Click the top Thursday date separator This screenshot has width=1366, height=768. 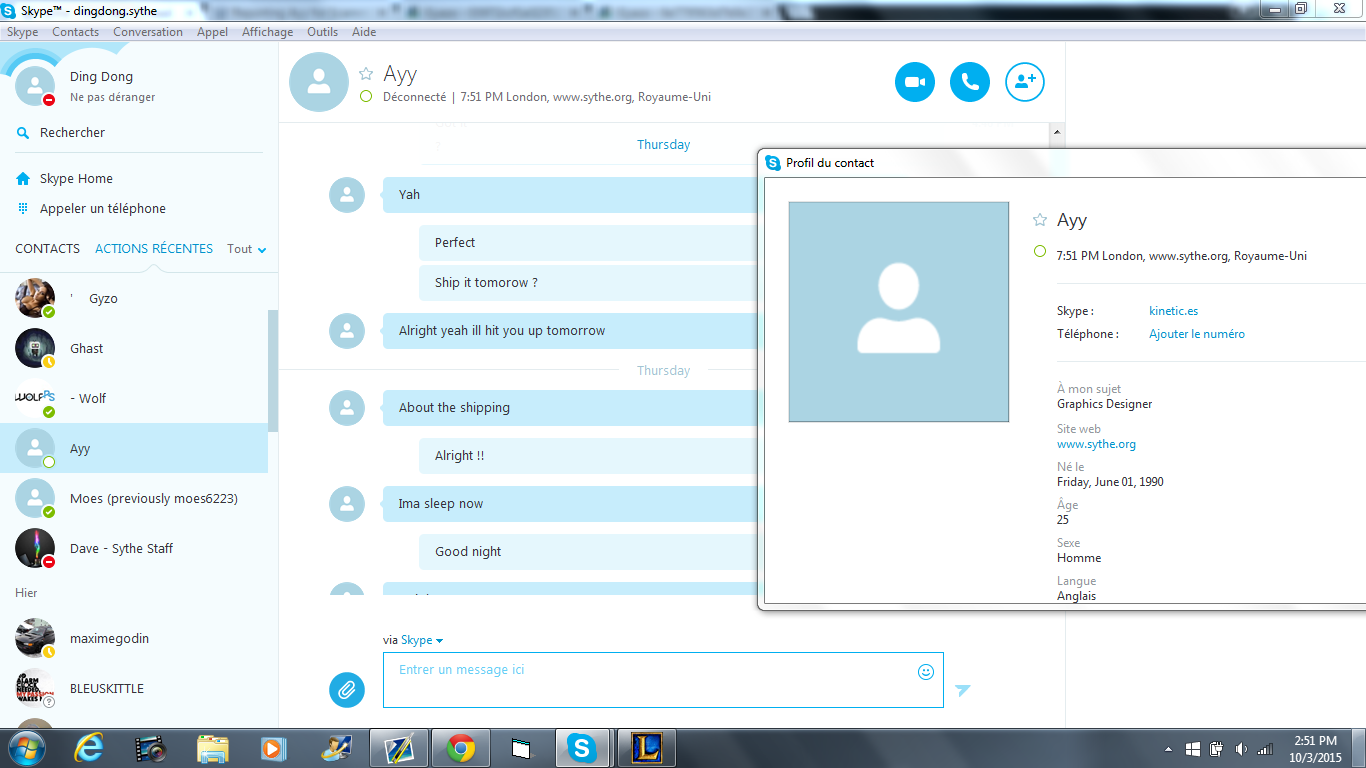(x=664, y=145)
